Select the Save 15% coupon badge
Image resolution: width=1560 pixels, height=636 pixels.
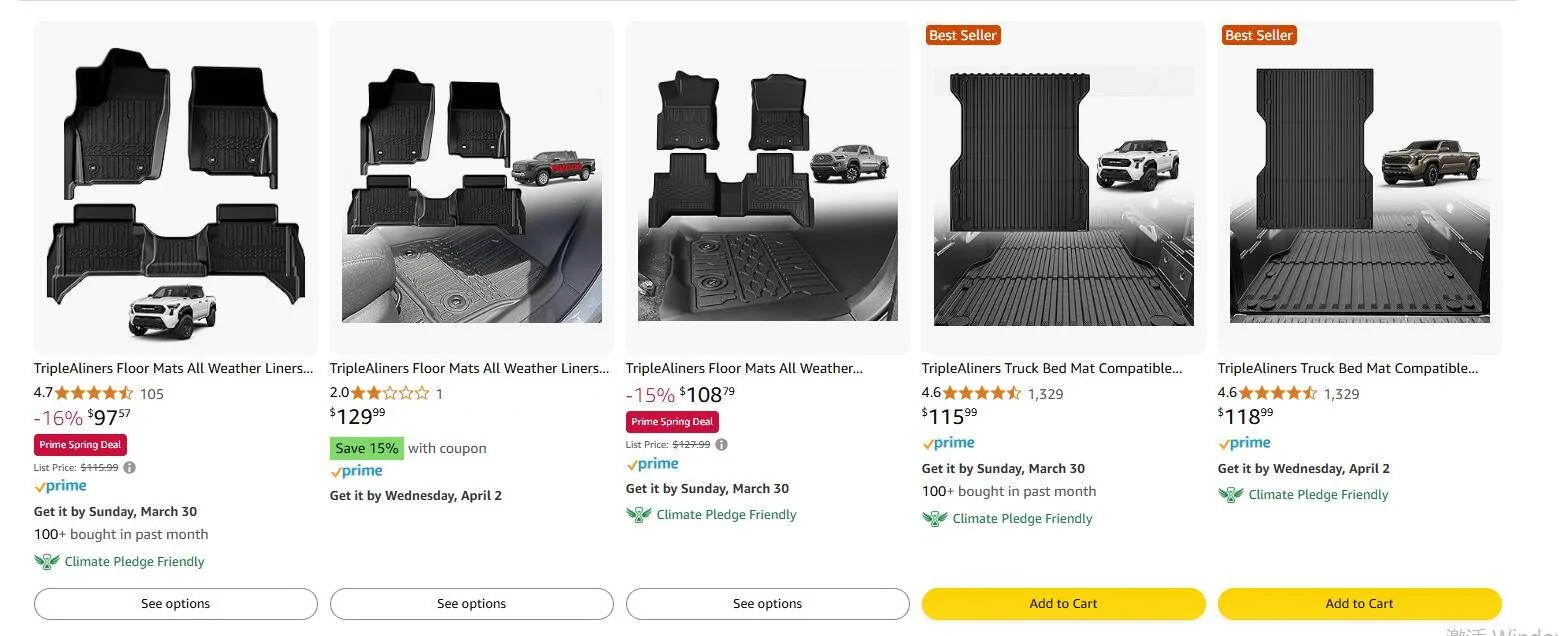coord(367,448)
